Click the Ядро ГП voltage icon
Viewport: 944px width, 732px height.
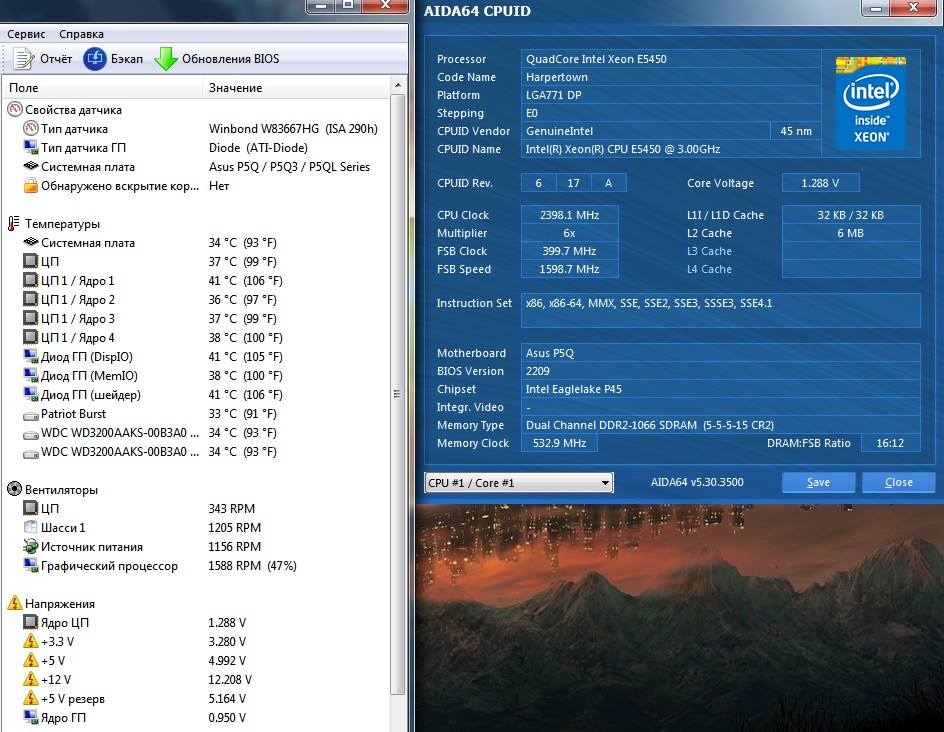[31, 717]
